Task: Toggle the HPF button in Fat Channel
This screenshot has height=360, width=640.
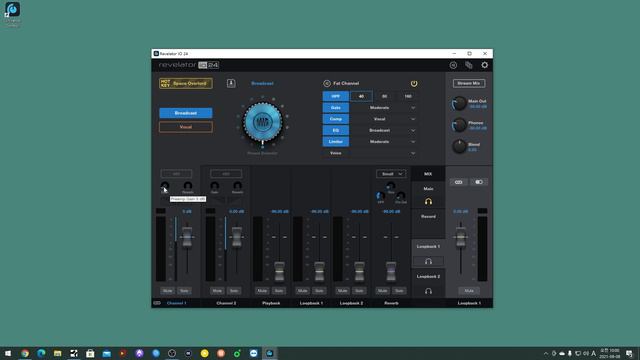Action: click(x=336, y=96)
